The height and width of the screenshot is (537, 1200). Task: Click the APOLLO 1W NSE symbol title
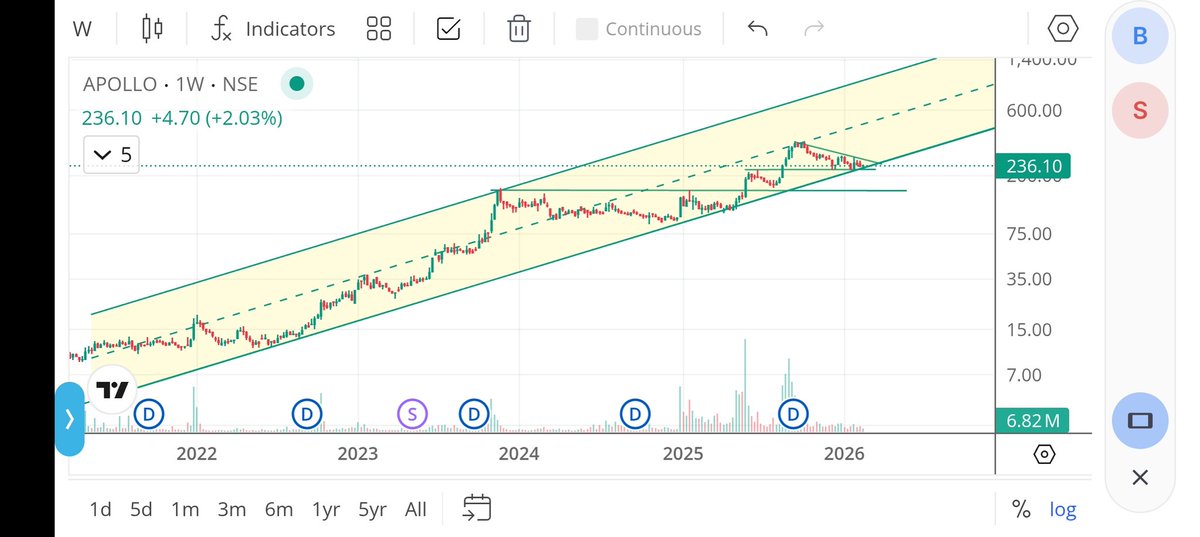coord(170,85)
